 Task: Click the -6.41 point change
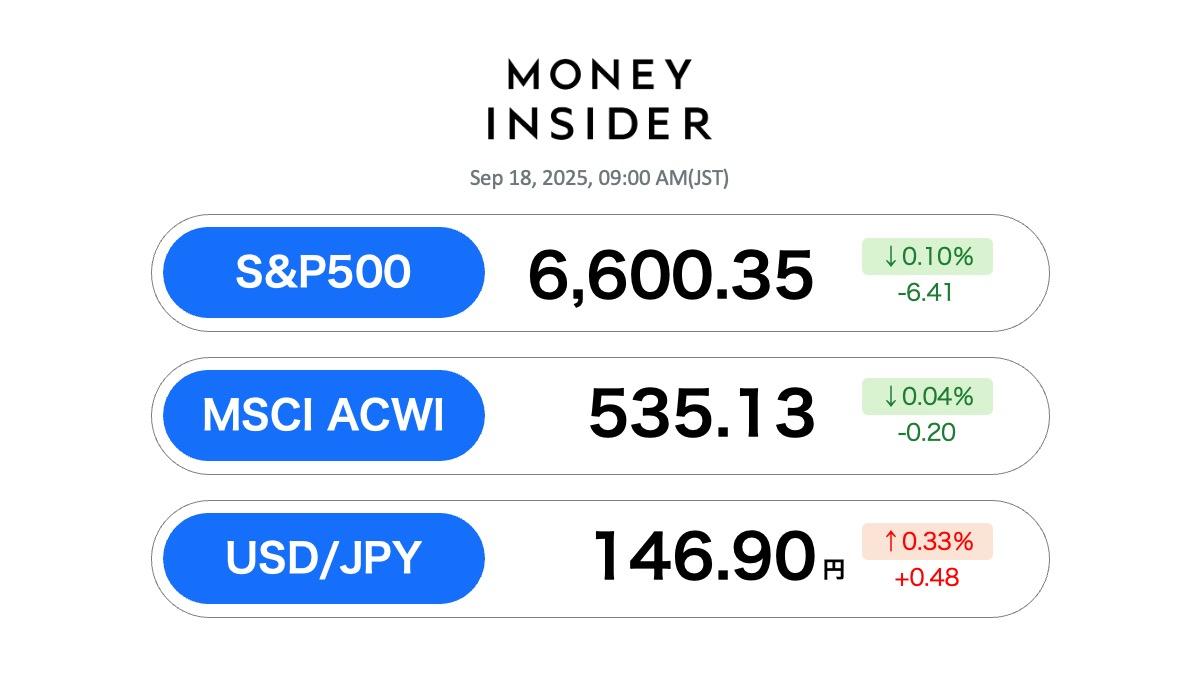[927, 293]
